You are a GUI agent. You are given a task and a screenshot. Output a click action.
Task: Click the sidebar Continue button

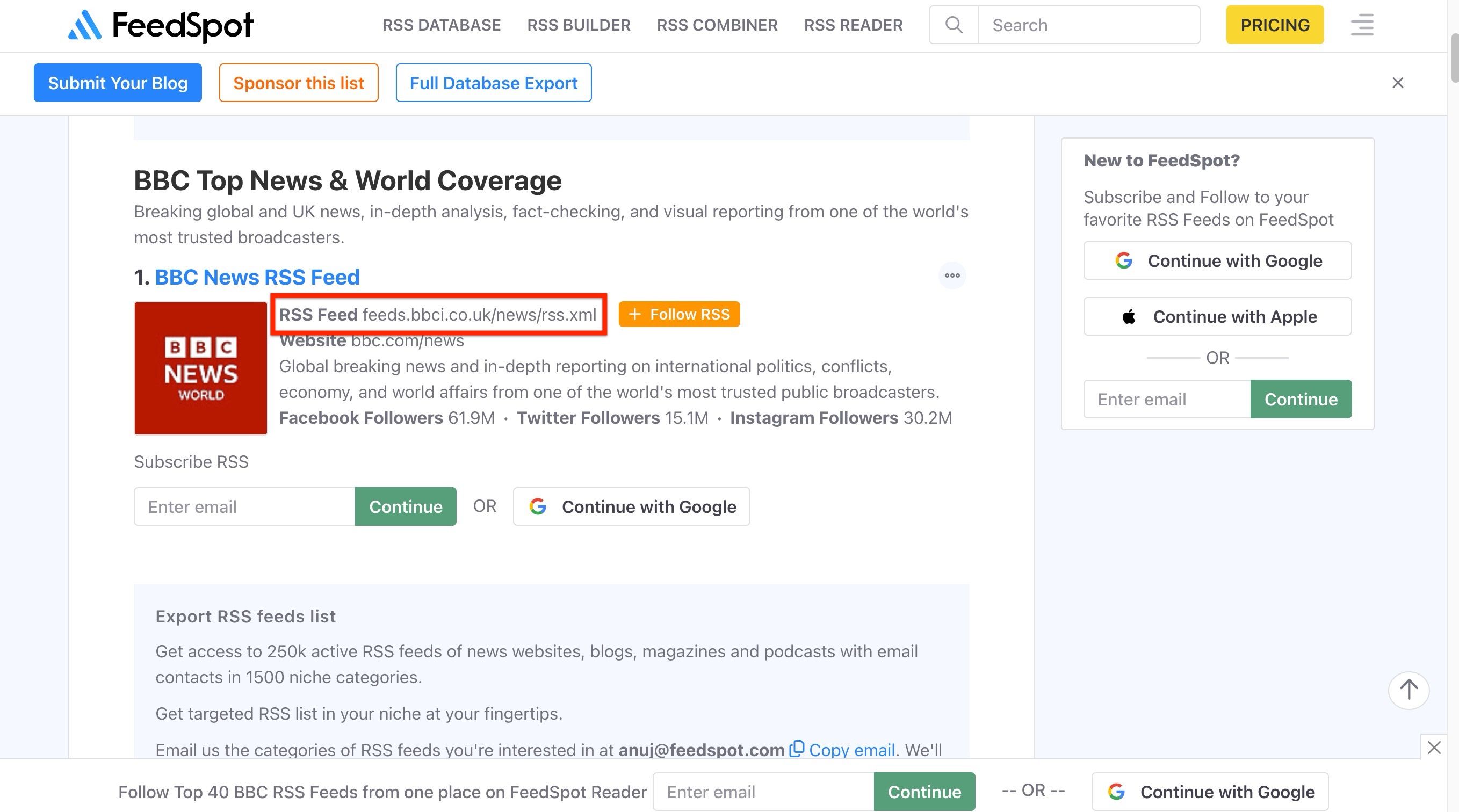coord(1301,399)
